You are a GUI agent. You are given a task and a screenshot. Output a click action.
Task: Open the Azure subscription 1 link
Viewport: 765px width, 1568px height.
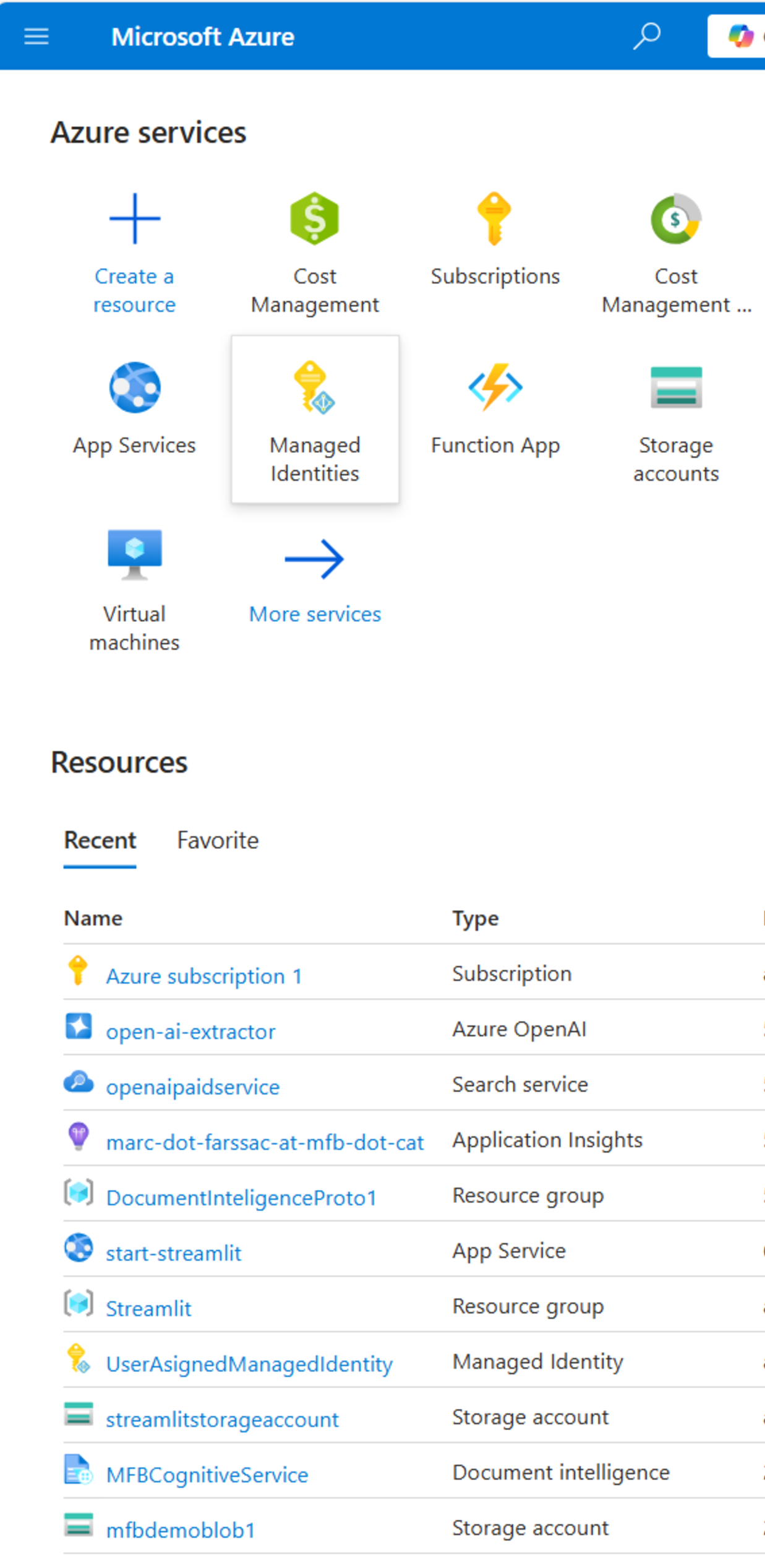(x=203, y=976)
